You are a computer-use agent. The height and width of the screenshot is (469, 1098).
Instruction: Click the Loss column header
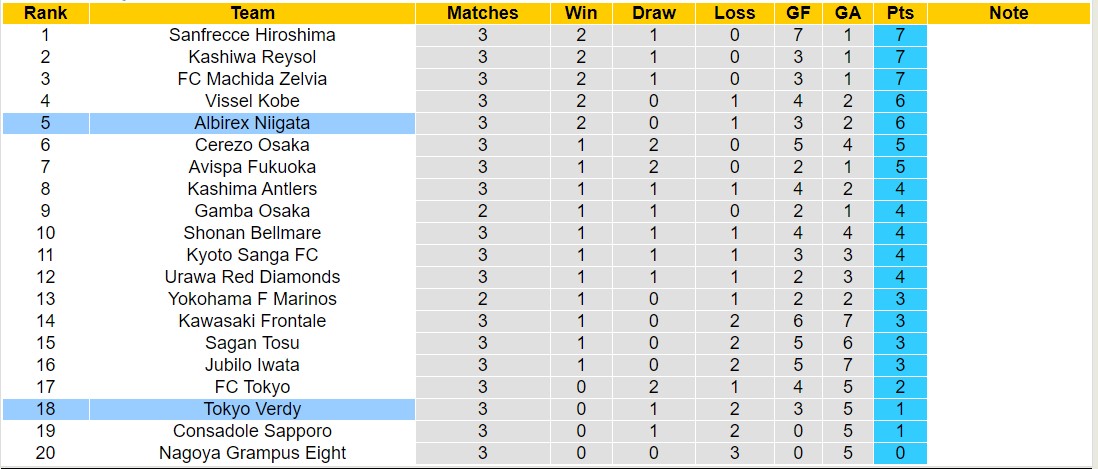pyautogui.click(x=735, y=13)
